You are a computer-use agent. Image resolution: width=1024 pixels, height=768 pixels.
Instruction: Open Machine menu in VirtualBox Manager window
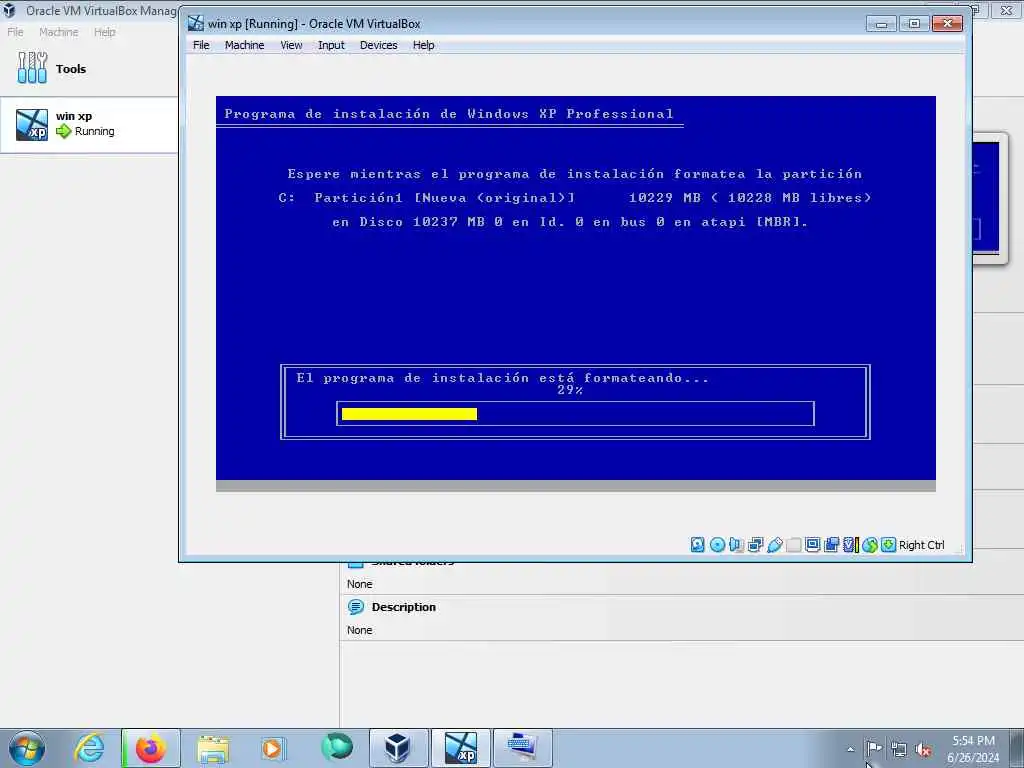[59, 32]
